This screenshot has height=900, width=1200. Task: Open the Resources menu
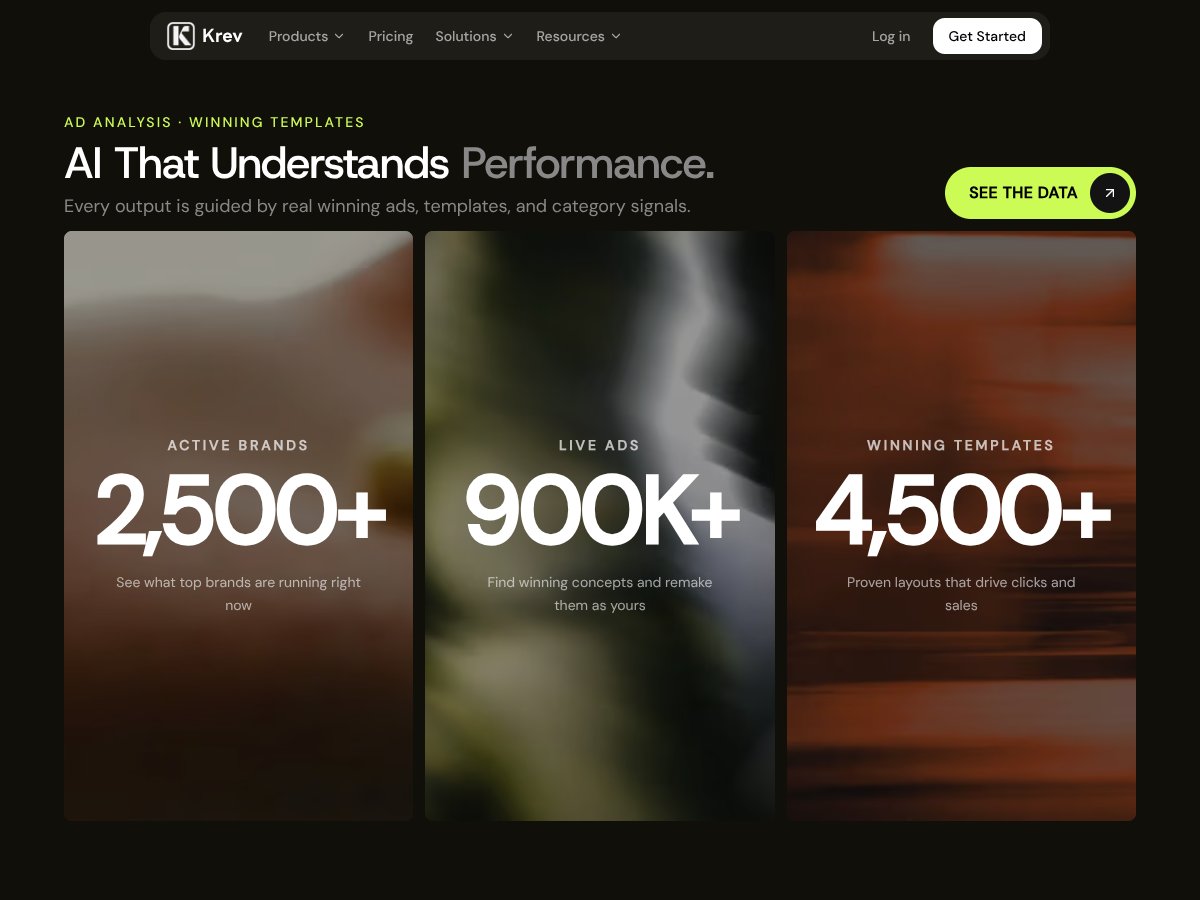click(x=578, y=36)
